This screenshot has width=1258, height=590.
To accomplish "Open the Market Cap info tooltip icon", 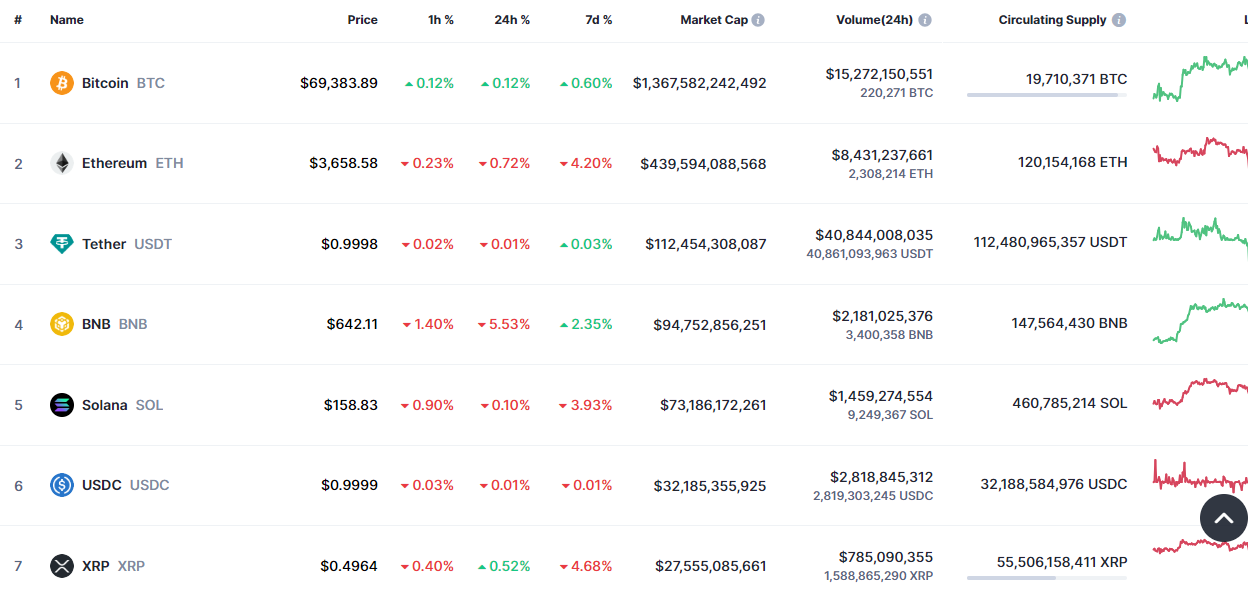I will (758, 20).
